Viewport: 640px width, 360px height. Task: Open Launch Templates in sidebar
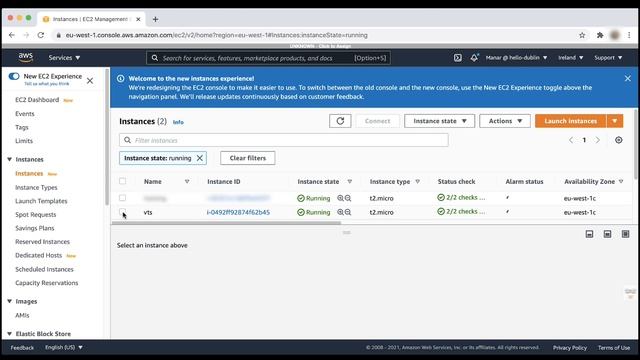pyautogui.click(x=41, y=201)
